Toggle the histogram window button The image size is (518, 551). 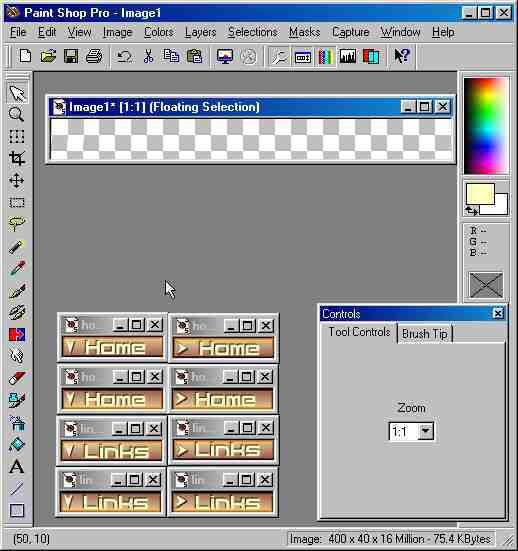pos(348,56)
